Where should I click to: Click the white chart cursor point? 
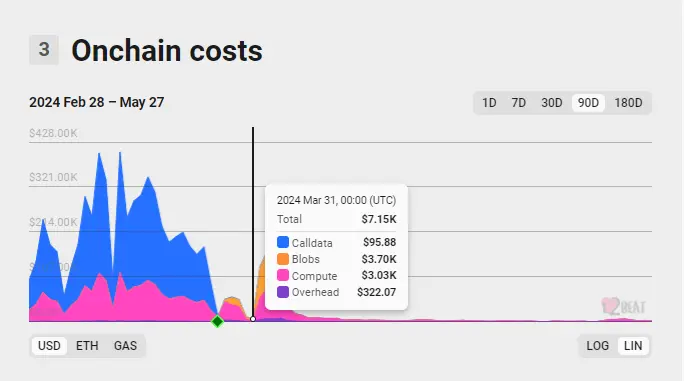click(253, 319)
